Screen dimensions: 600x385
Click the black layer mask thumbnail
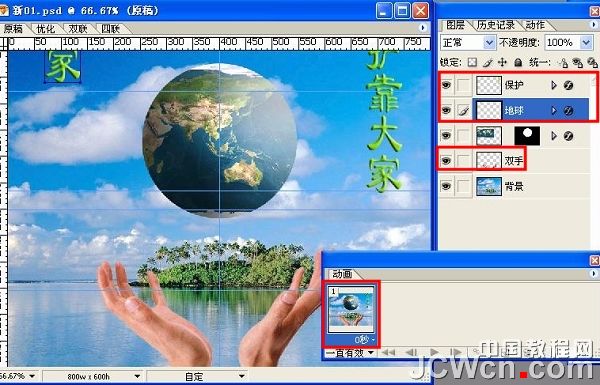[x=527, y=135]
